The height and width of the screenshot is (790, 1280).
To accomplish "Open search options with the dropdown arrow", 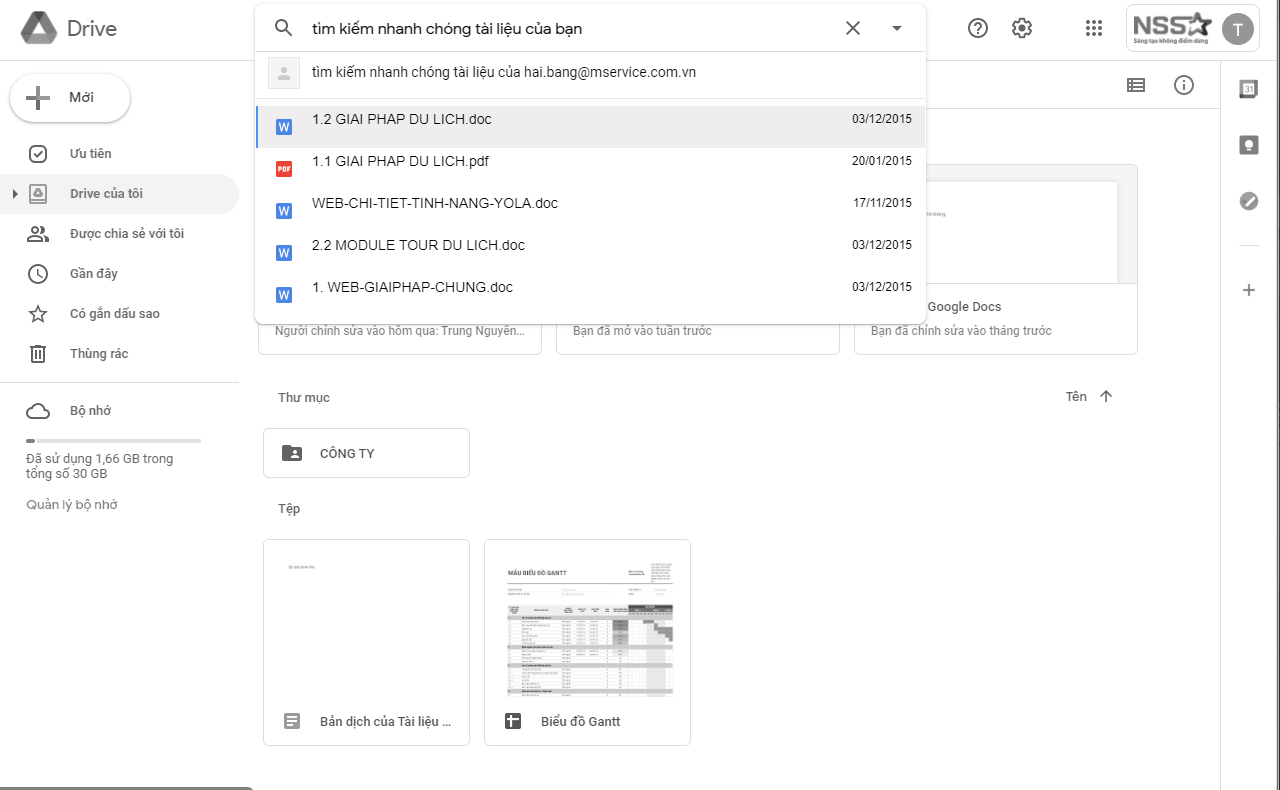I will (x=897, y=28).
